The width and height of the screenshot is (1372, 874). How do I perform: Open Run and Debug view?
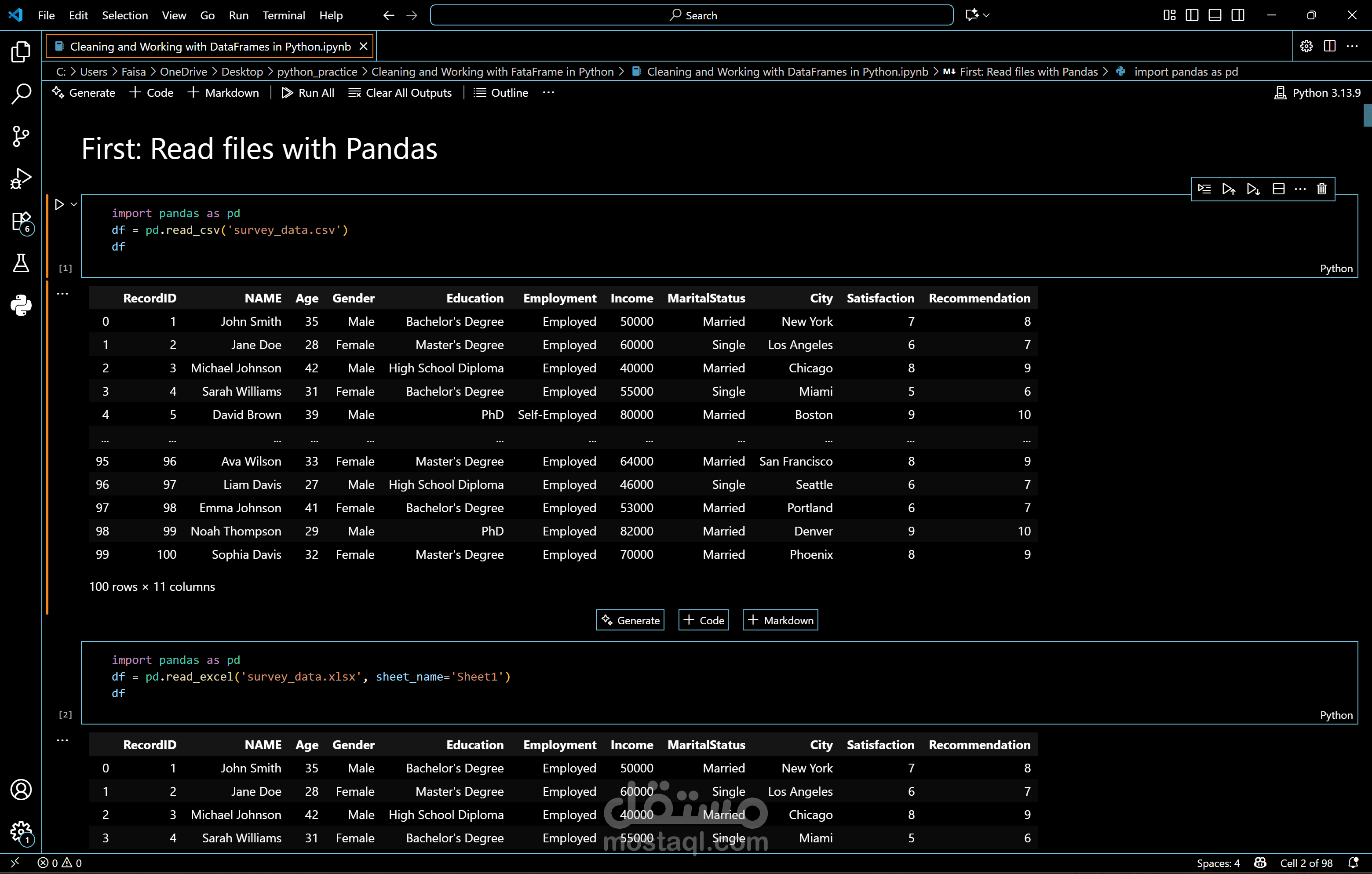[x=21, y=178]
